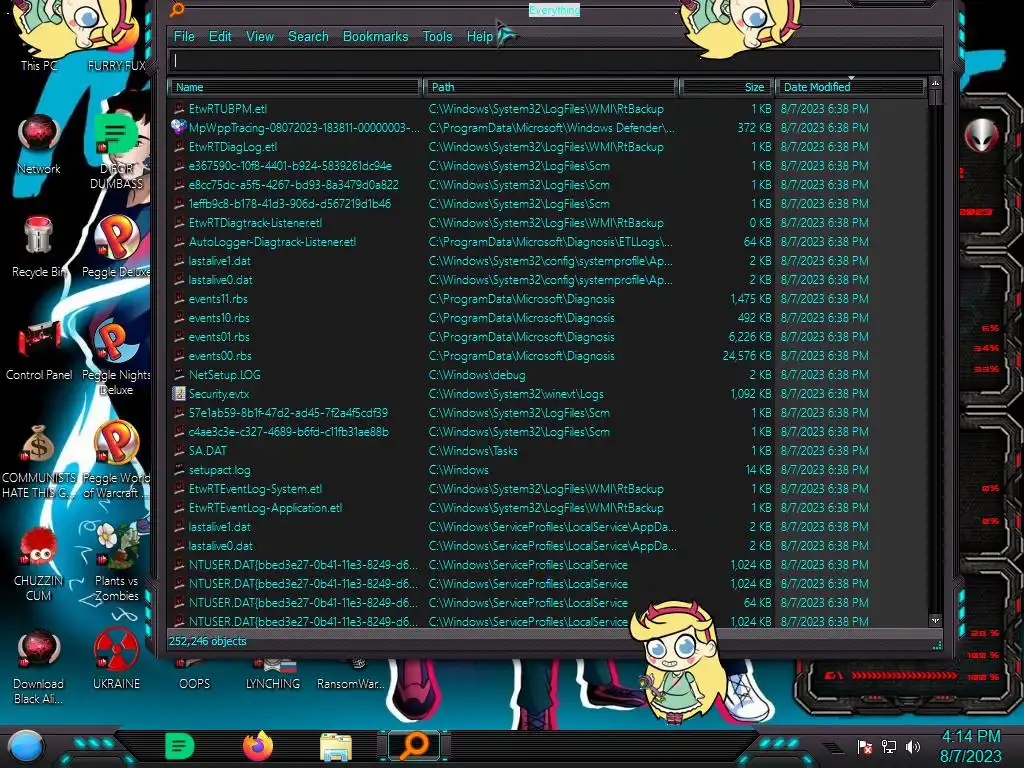Click the results list scroll-up arrow

[x=935, y=84]
